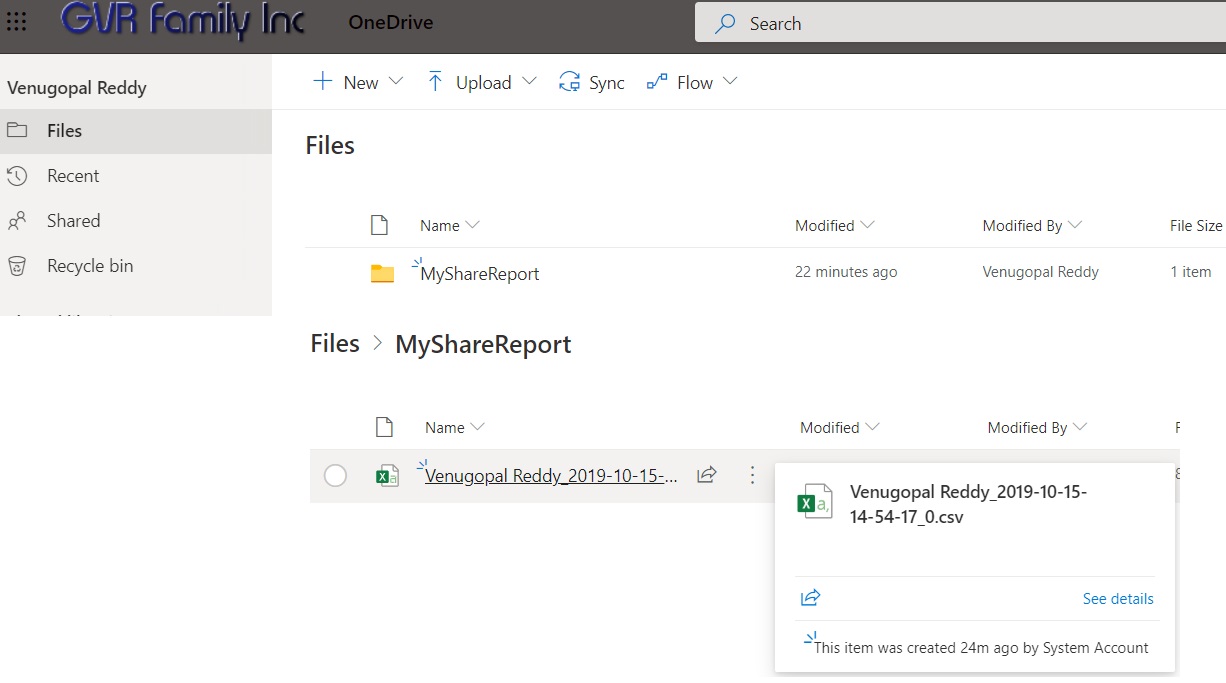Open the MyShareReport folder icon
Viewport: 1226px width, 683px height.
[383, 271]
